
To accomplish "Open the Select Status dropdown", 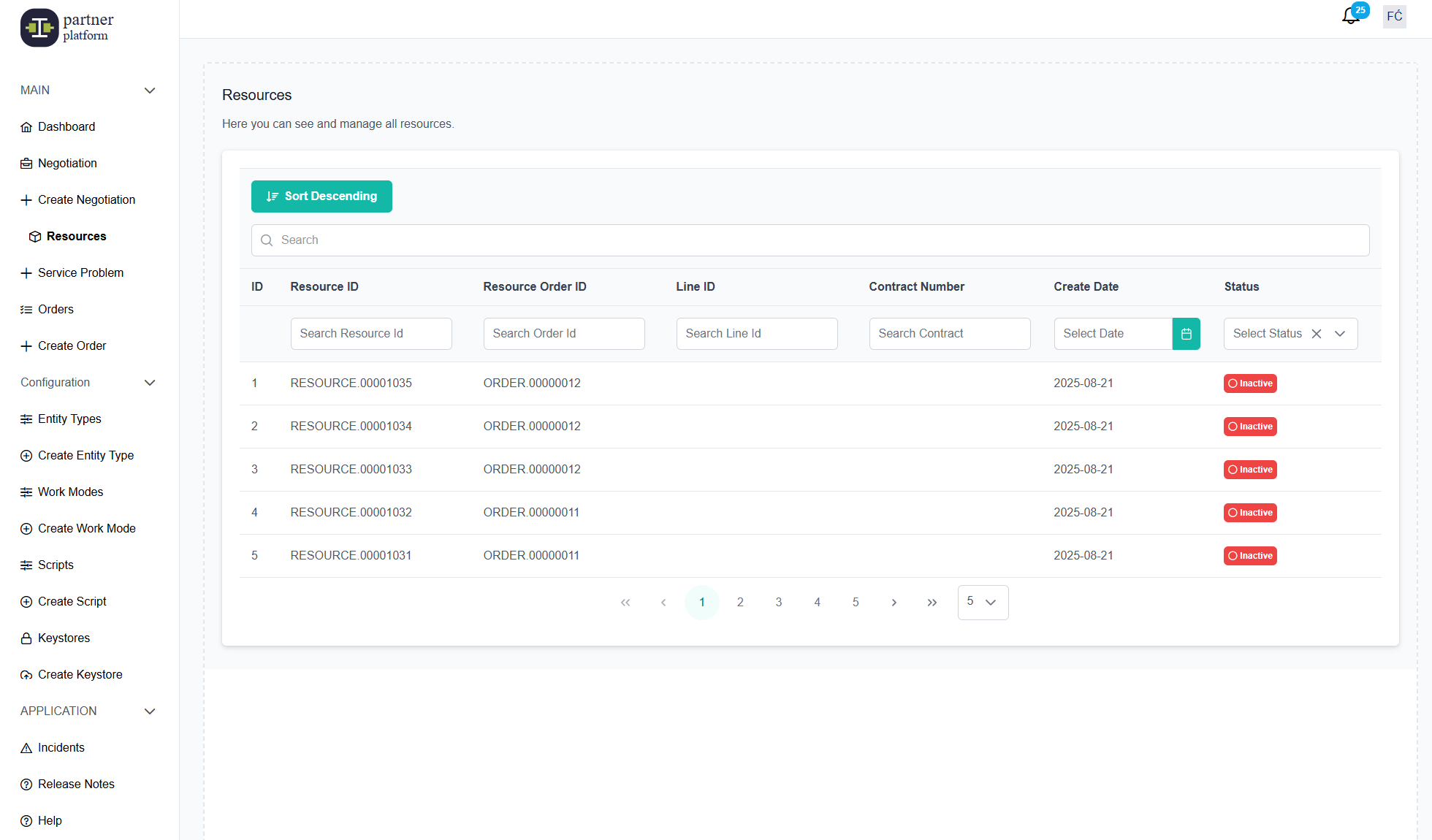I will tap(1340, 334).
